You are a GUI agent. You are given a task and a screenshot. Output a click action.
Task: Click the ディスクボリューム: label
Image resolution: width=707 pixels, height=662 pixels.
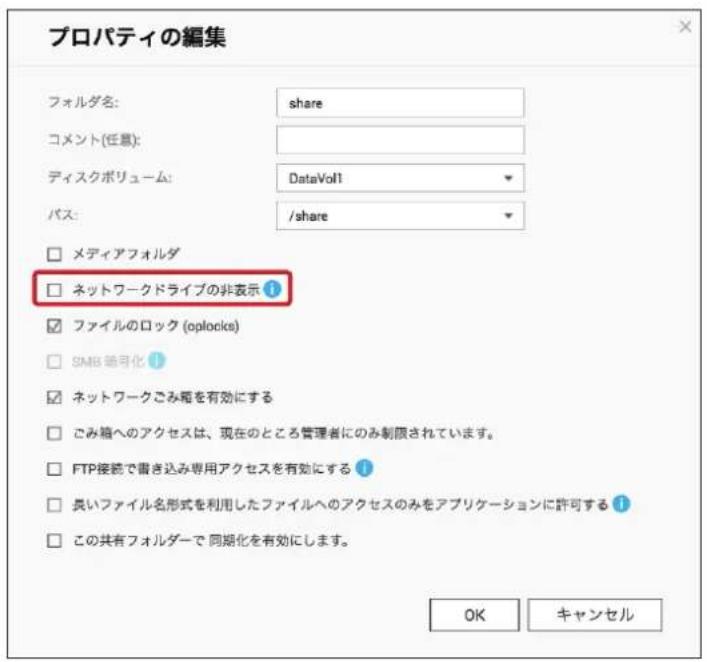coord(110,177)
